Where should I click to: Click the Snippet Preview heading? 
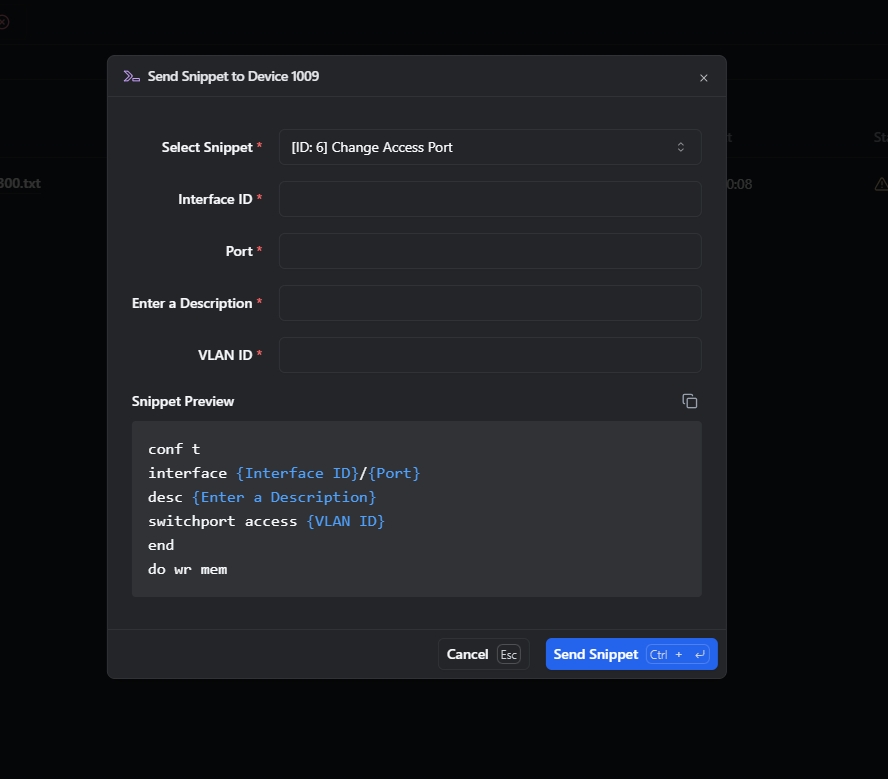pos(183,401)
